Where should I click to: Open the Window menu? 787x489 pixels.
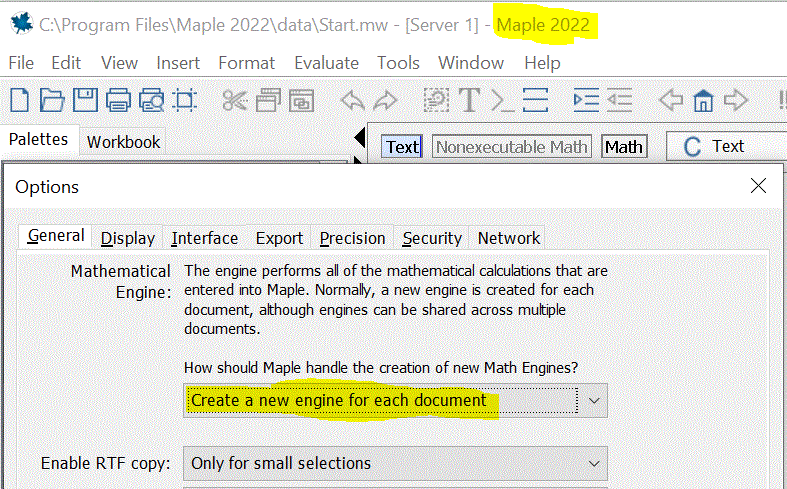click(471, 63)
